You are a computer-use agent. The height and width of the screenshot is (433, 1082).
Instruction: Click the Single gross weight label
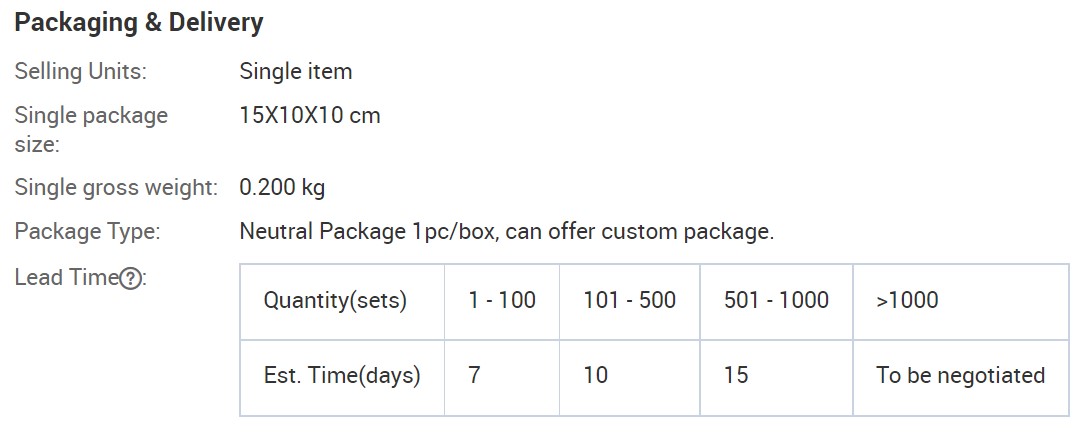116,187
